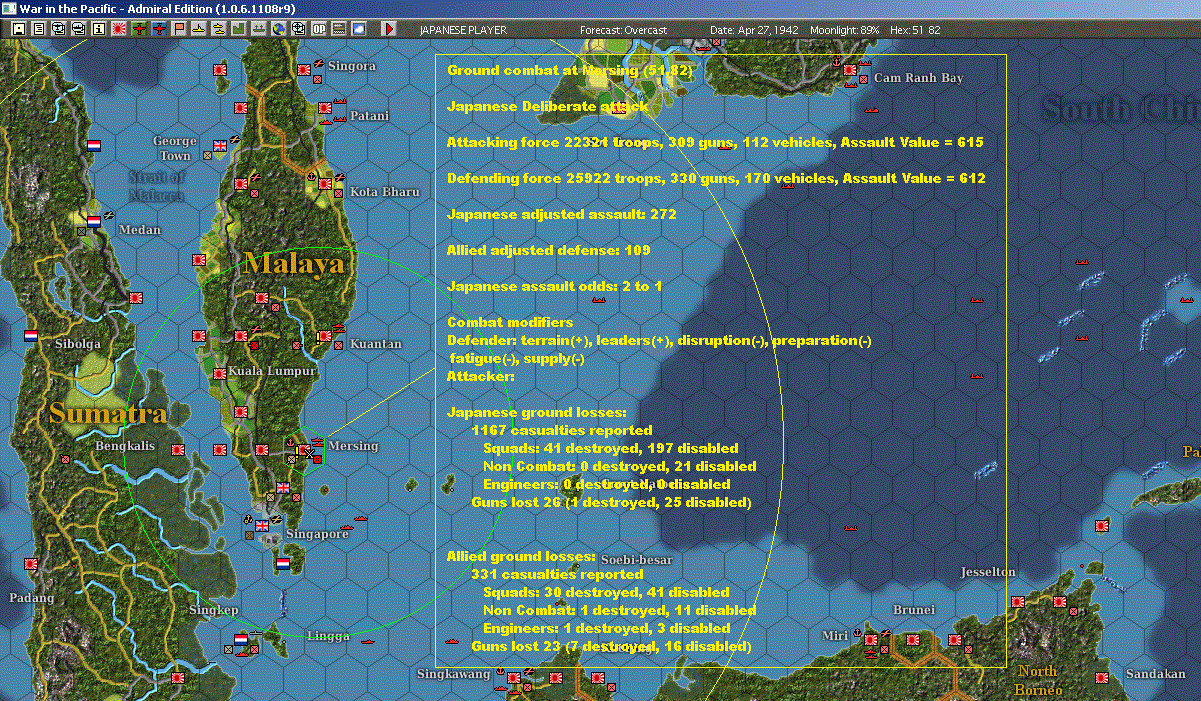1201x701 pixels.
Task: Click the keyboard-style toolbar icon
Action: [338, 29]
